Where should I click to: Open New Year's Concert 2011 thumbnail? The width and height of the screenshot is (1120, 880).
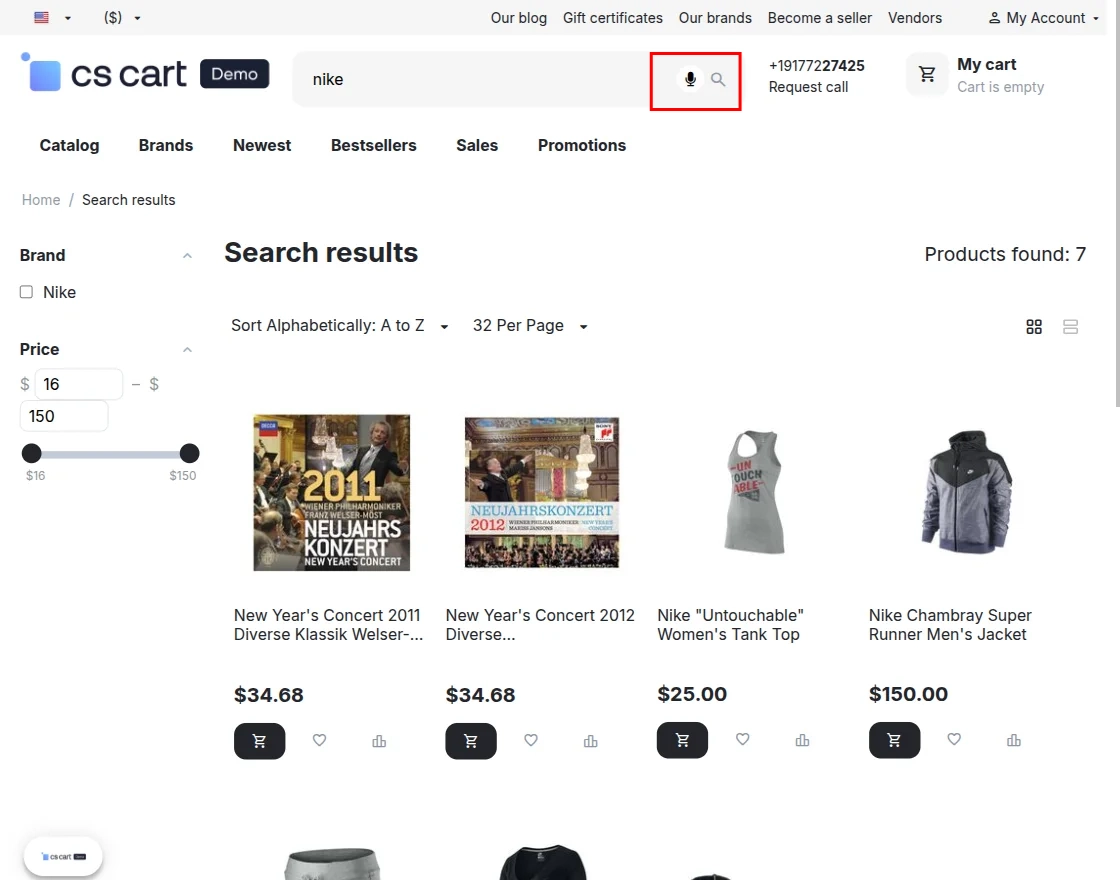pyautogui.click(x=331, y=493)
